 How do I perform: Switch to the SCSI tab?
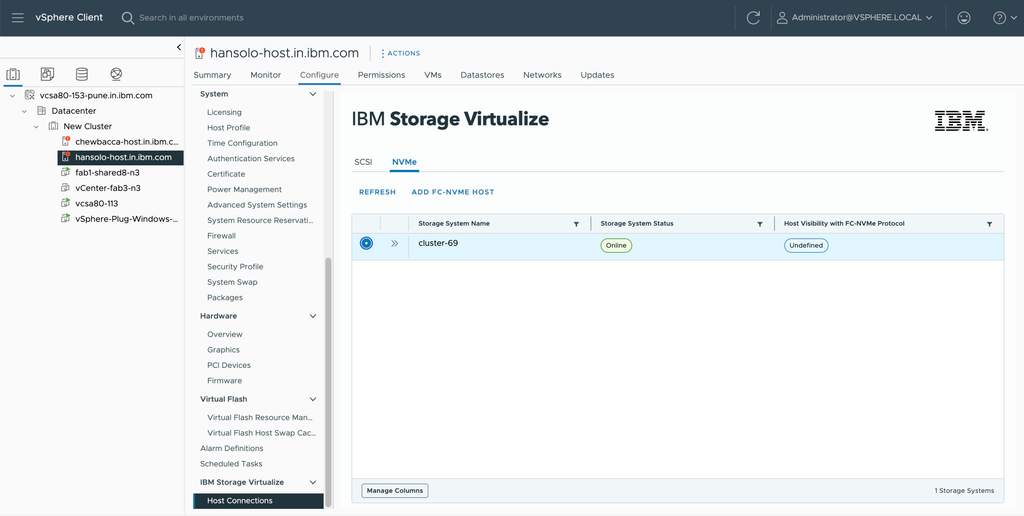coord(363,162)
